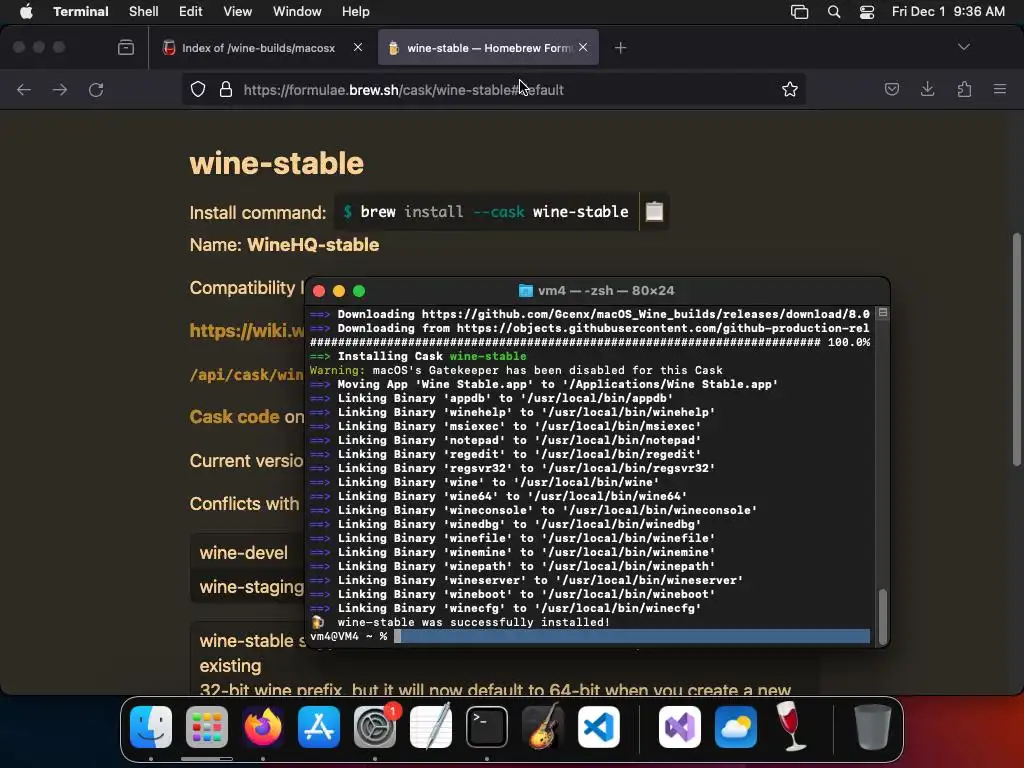This screenshot has height=768, width=1024.
Task: Open the wine-devel conflict link
Action: [244, 552]
